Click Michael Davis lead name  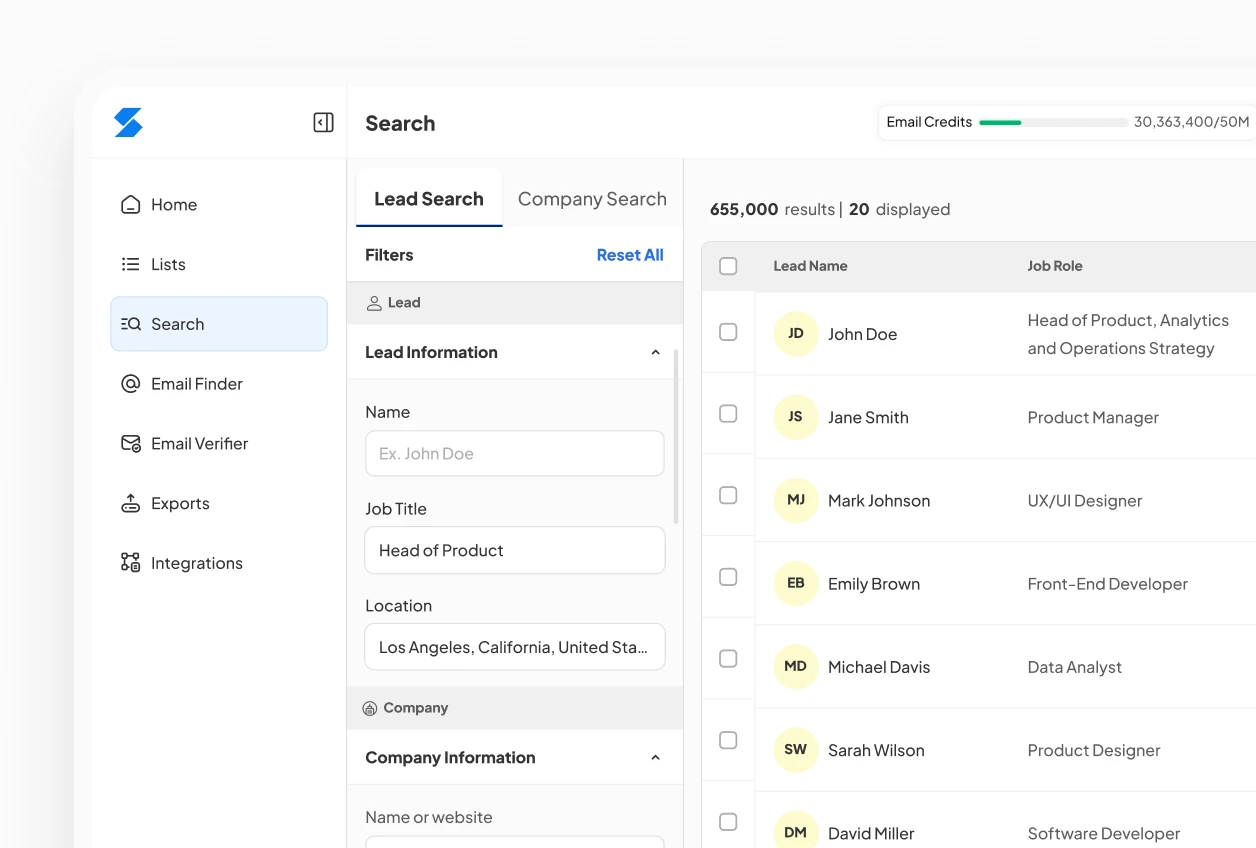[879, 666]
